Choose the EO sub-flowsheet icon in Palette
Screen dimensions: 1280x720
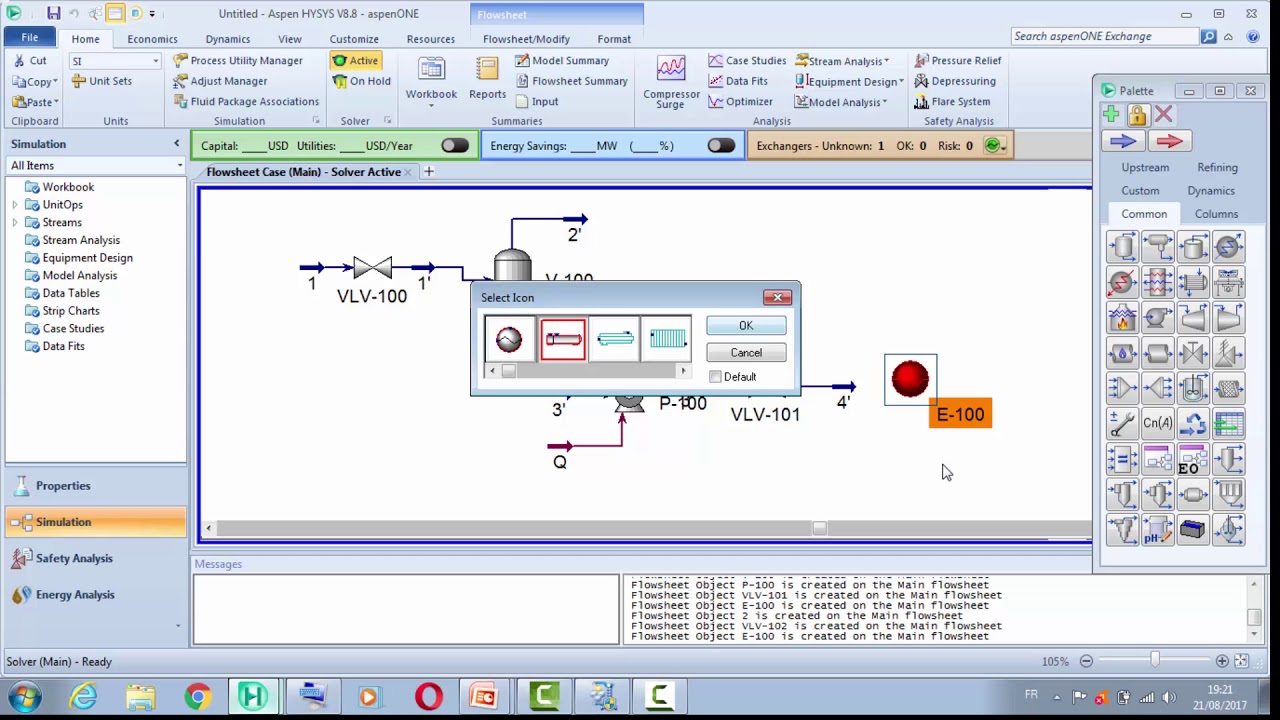pyautogui.click(x=1193, y=460)
